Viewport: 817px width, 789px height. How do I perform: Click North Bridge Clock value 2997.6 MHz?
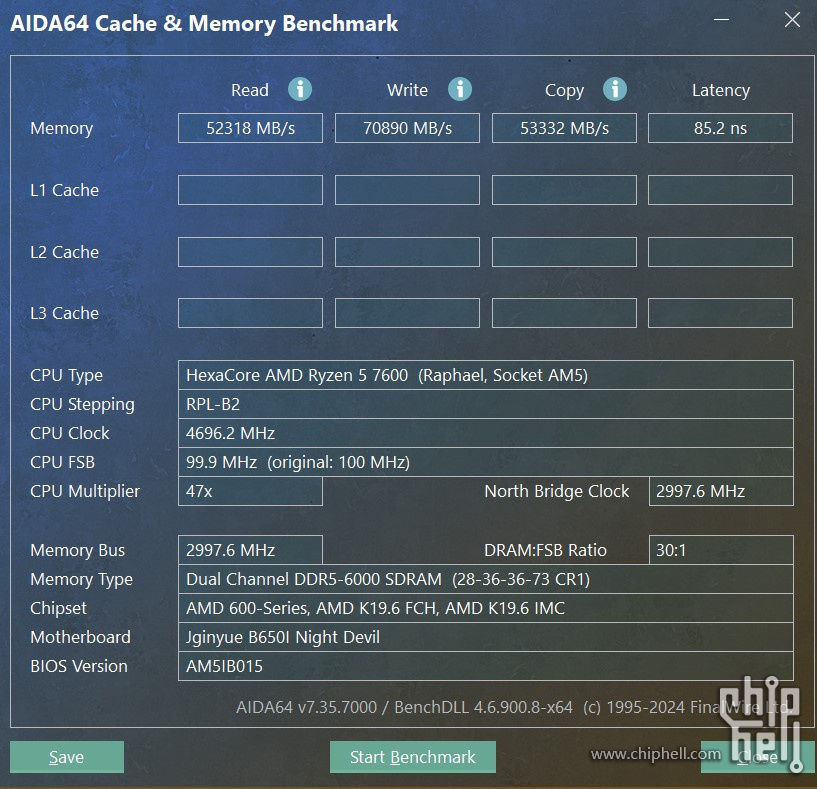[721, 491]
